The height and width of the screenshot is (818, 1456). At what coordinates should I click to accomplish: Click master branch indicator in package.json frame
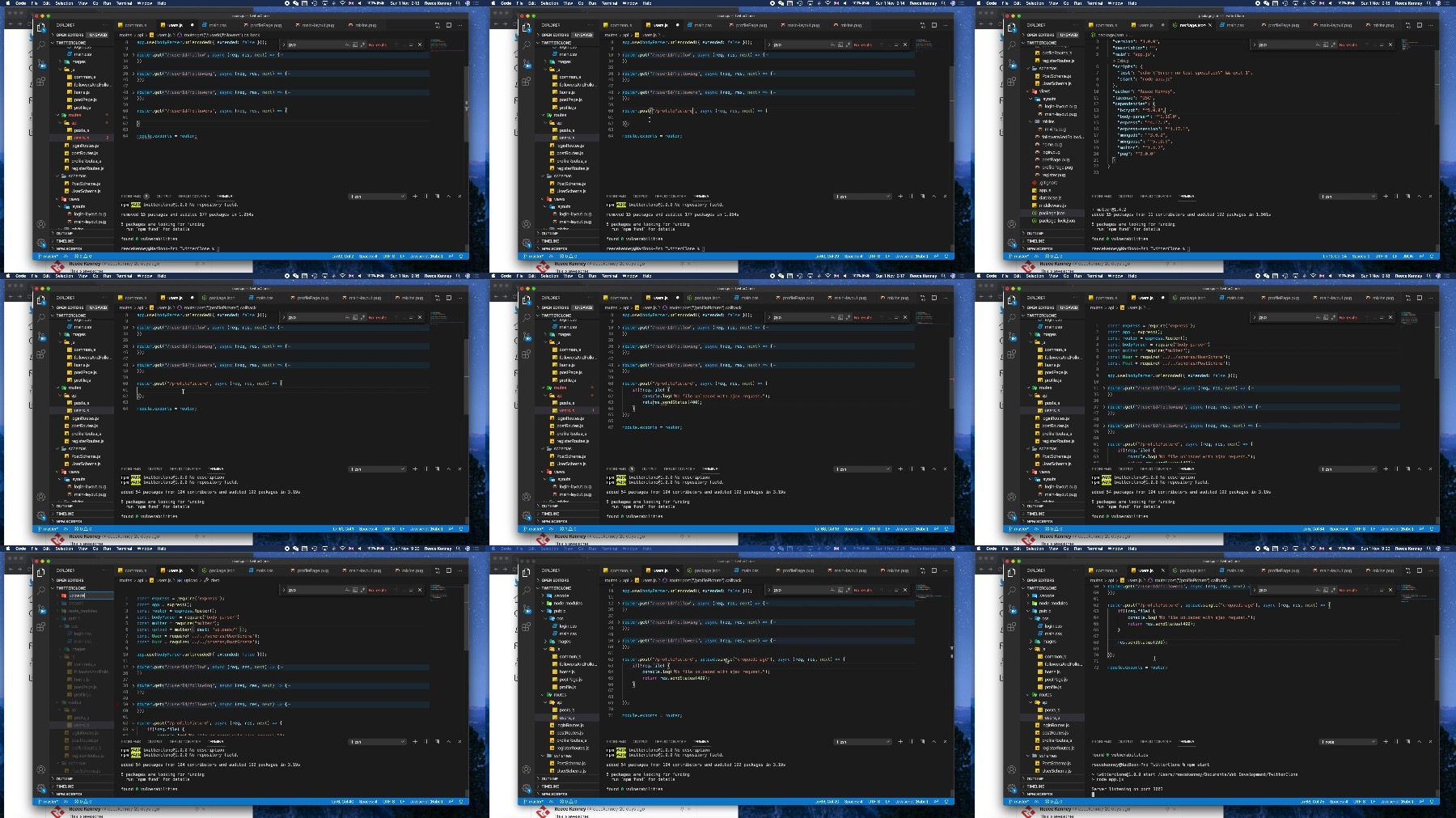pyautogui.click(x=1018, y=256)
